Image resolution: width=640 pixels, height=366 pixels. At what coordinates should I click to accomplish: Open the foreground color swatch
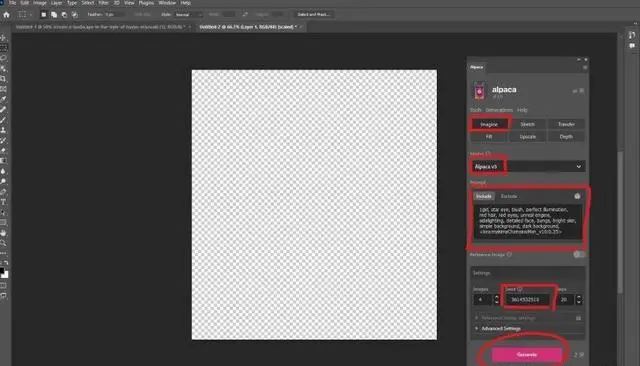[2, 271]
